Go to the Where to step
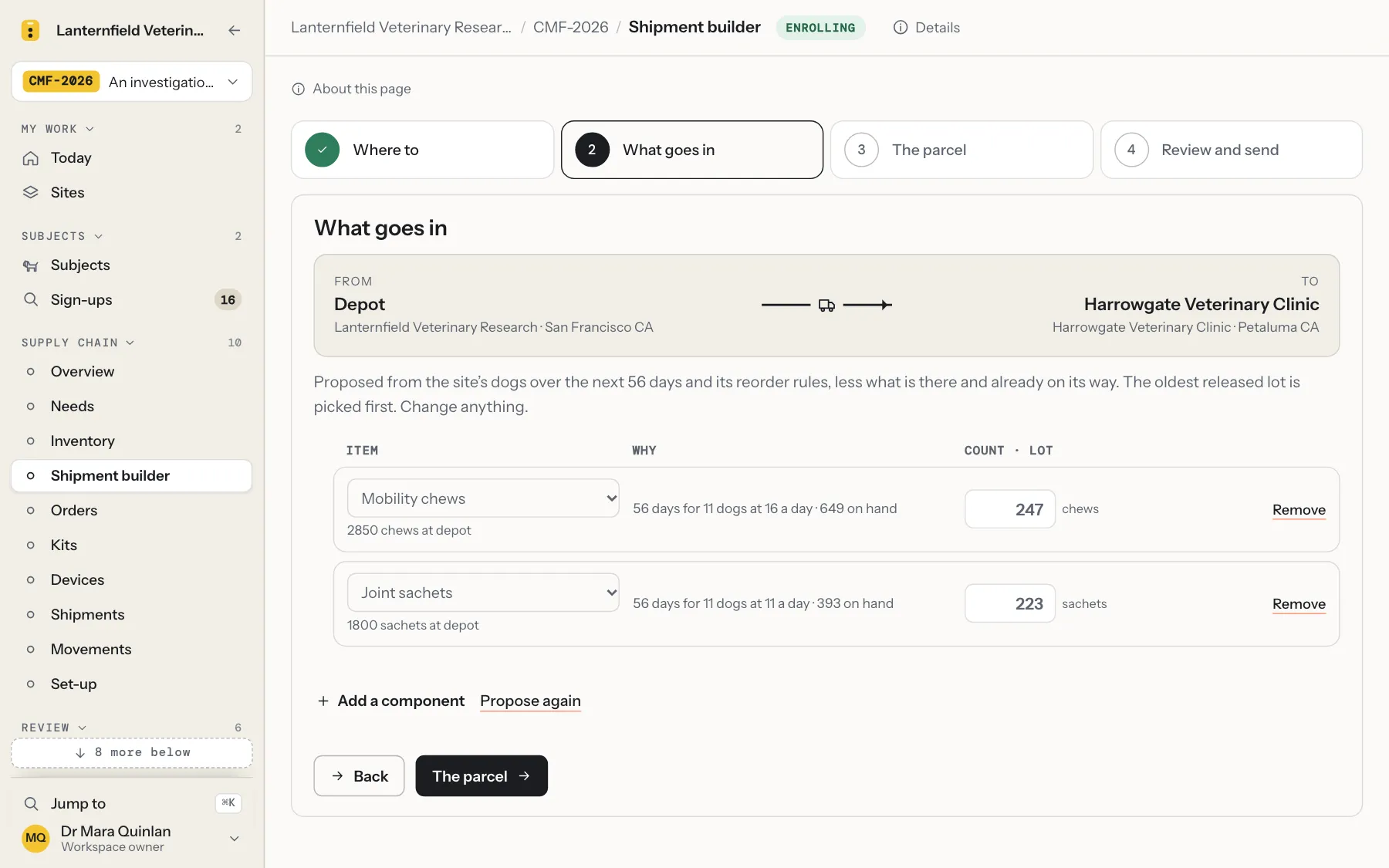The image size is (1389, 868). click(x=422, y=150)
